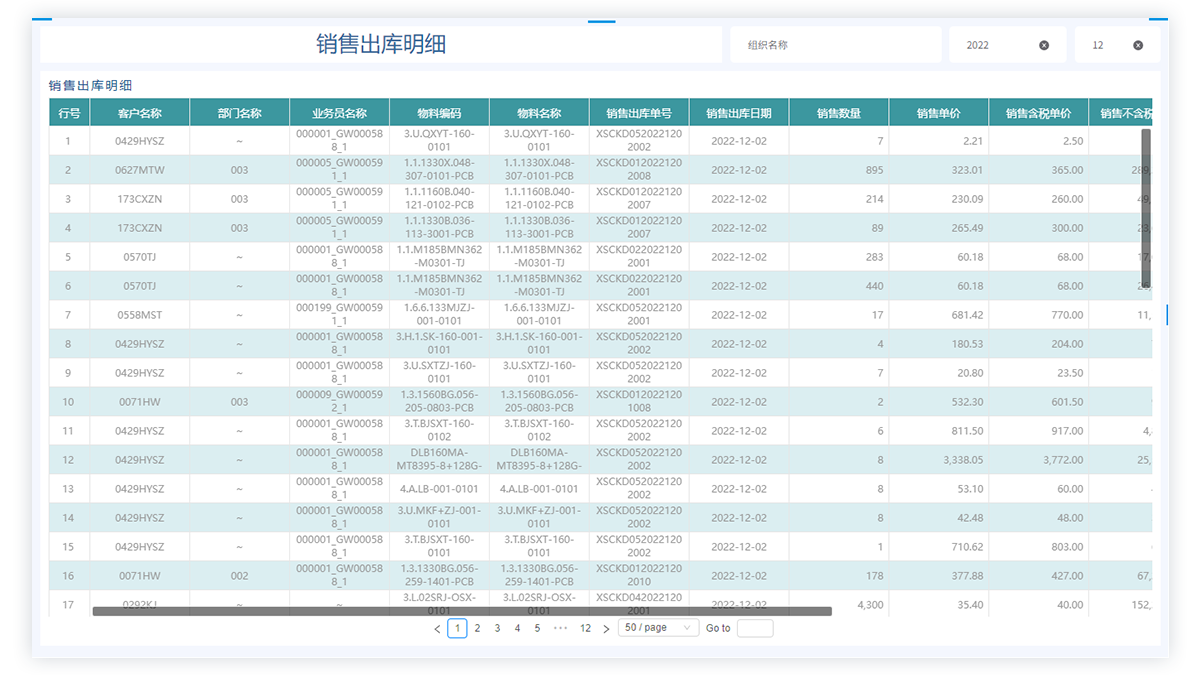Select page 5 in pagination
Image resolution: width=1200 pixels, height=675 pixels.
click(537, 629)
